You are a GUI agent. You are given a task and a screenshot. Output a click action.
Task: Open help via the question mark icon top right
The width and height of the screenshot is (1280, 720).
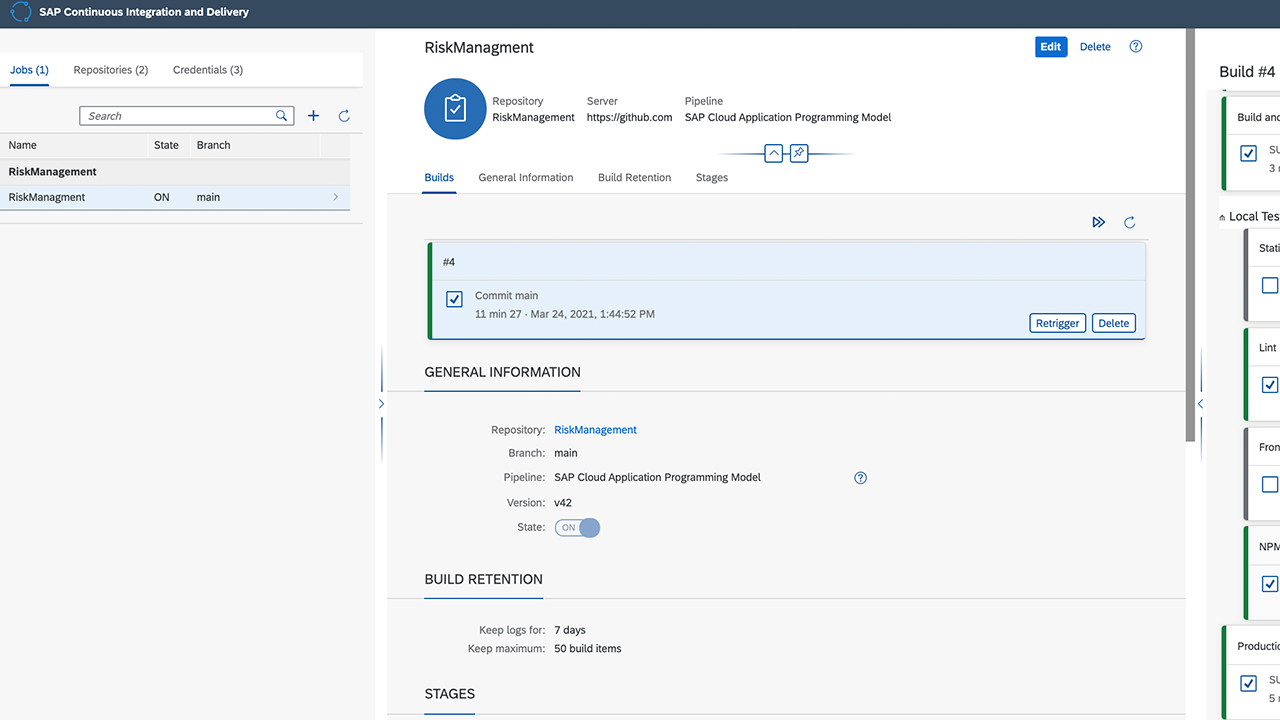(1135, 46)
